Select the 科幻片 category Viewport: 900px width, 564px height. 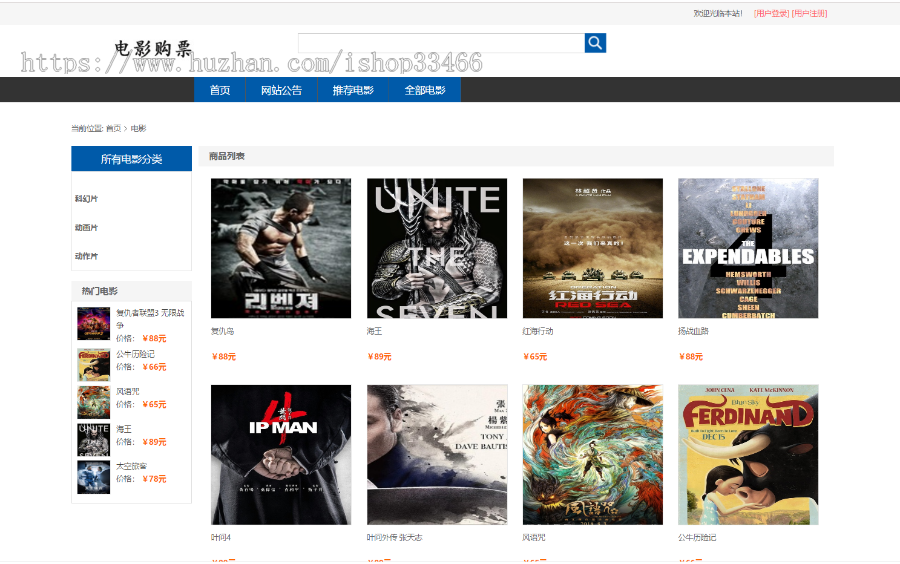[86, 199]
